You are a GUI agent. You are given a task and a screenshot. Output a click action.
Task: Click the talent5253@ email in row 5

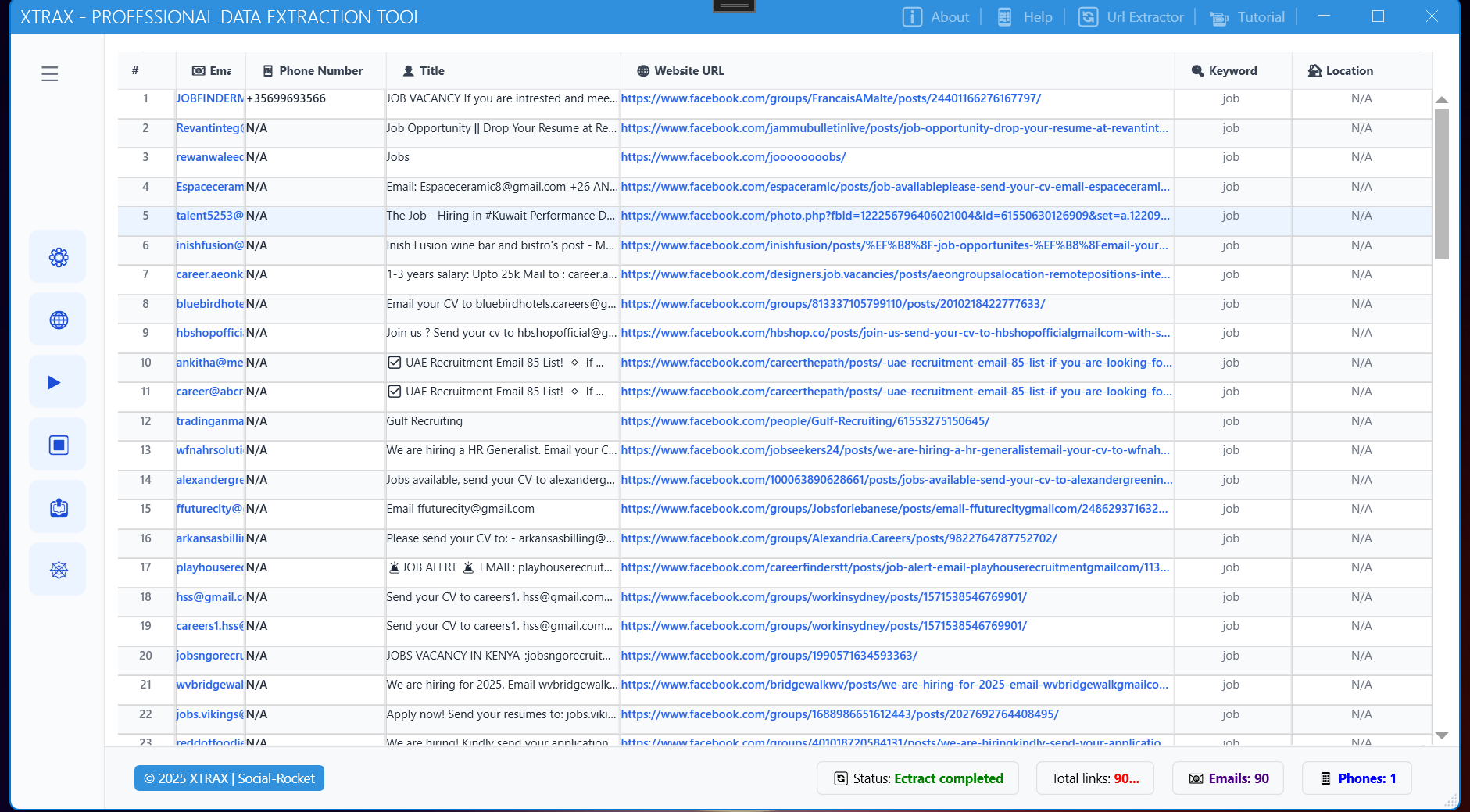click(x=210, y=216)
